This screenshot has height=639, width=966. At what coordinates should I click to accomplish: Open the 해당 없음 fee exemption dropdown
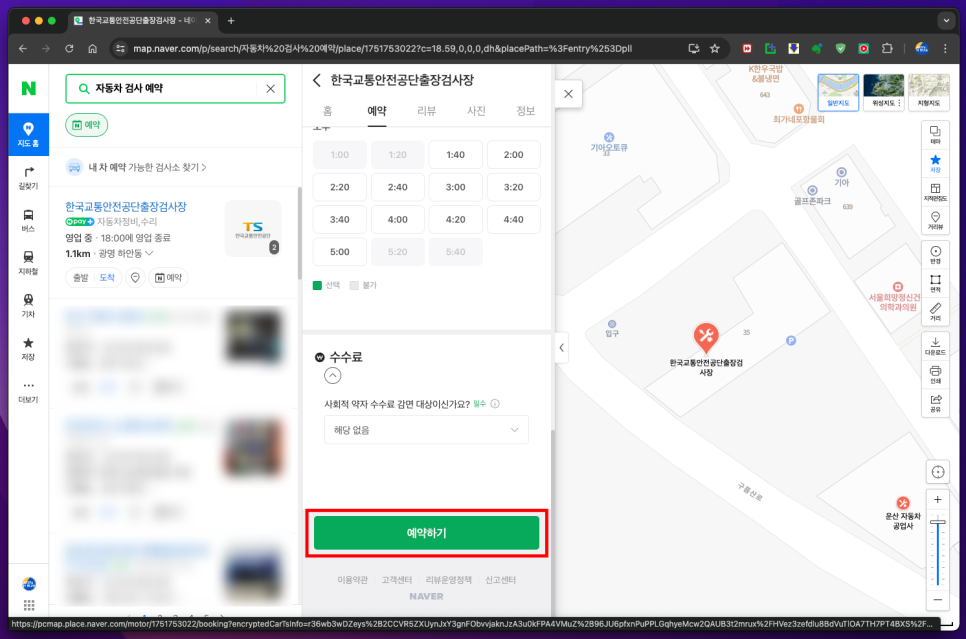(426, 430)
